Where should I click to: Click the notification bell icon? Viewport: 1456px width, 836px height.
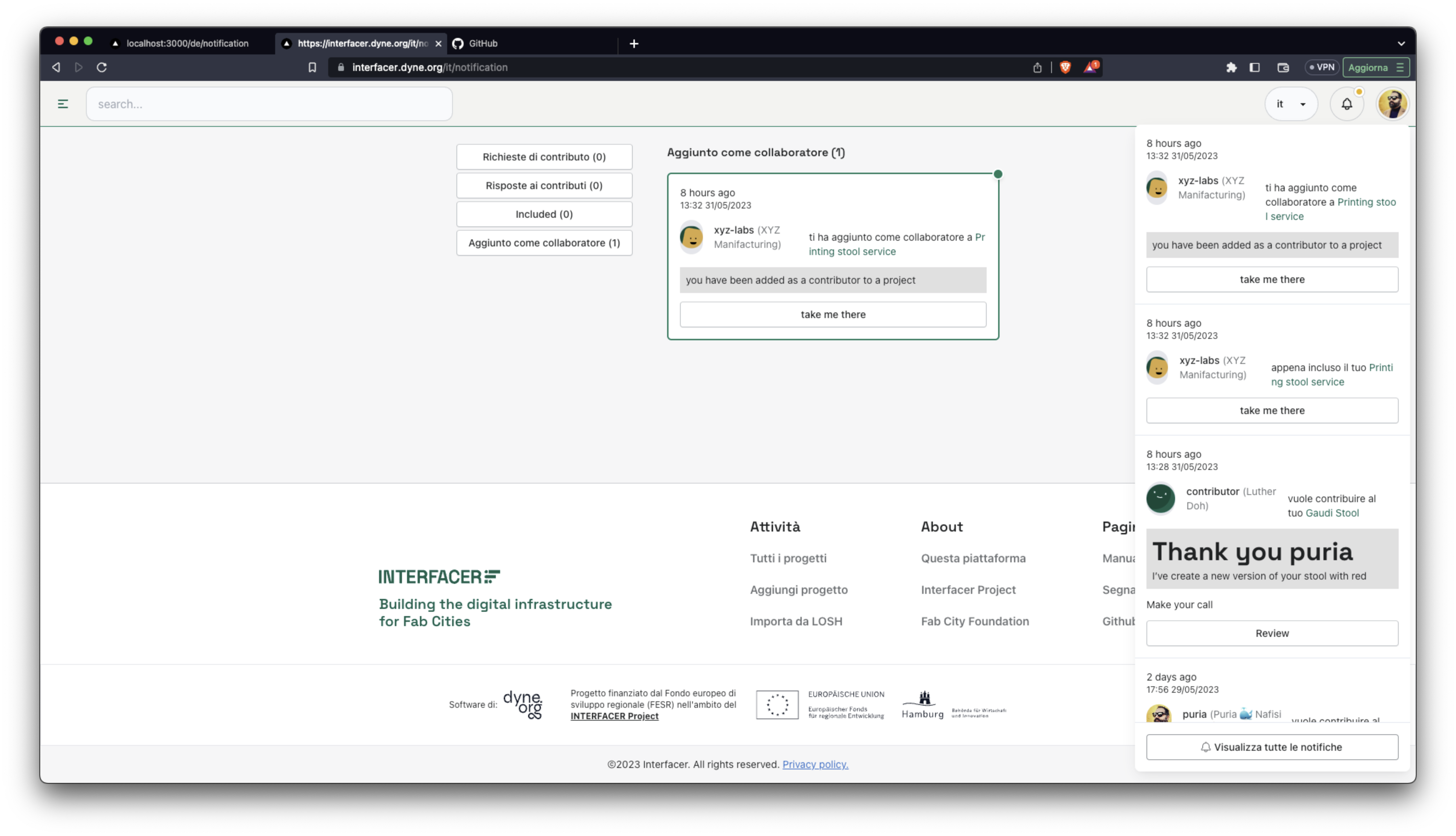coord(1346,104)
